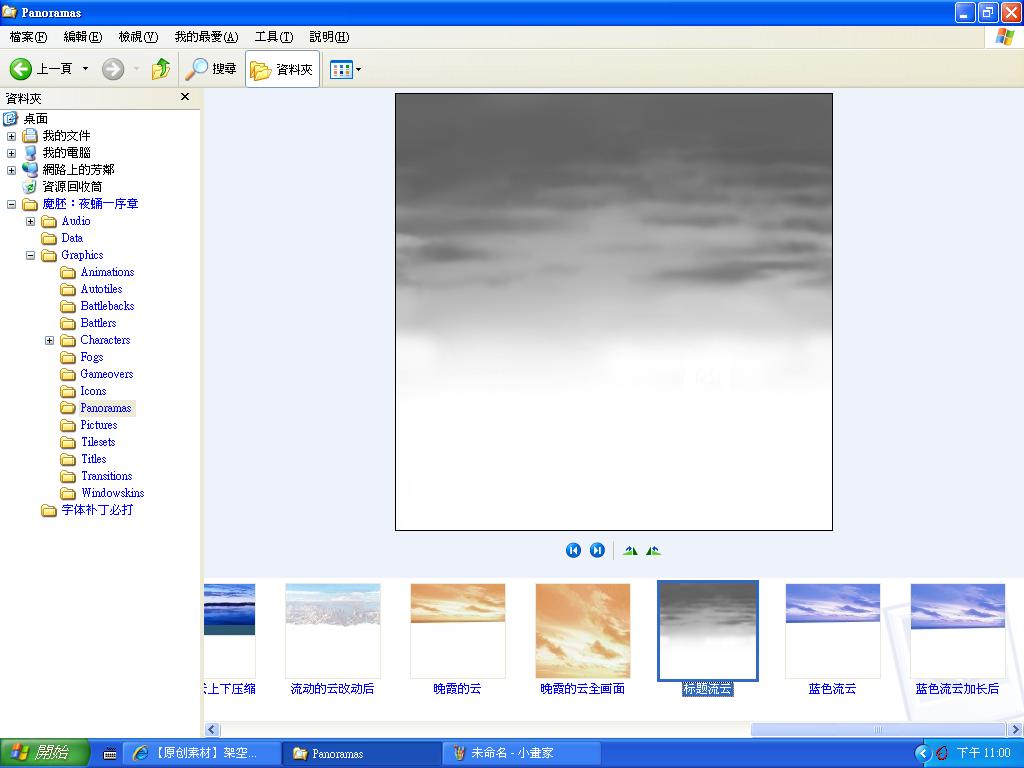The height and width of the screenshot is (768, 1024).
Task: Close the 資料夾 side pane
Action: pos(185,97)
